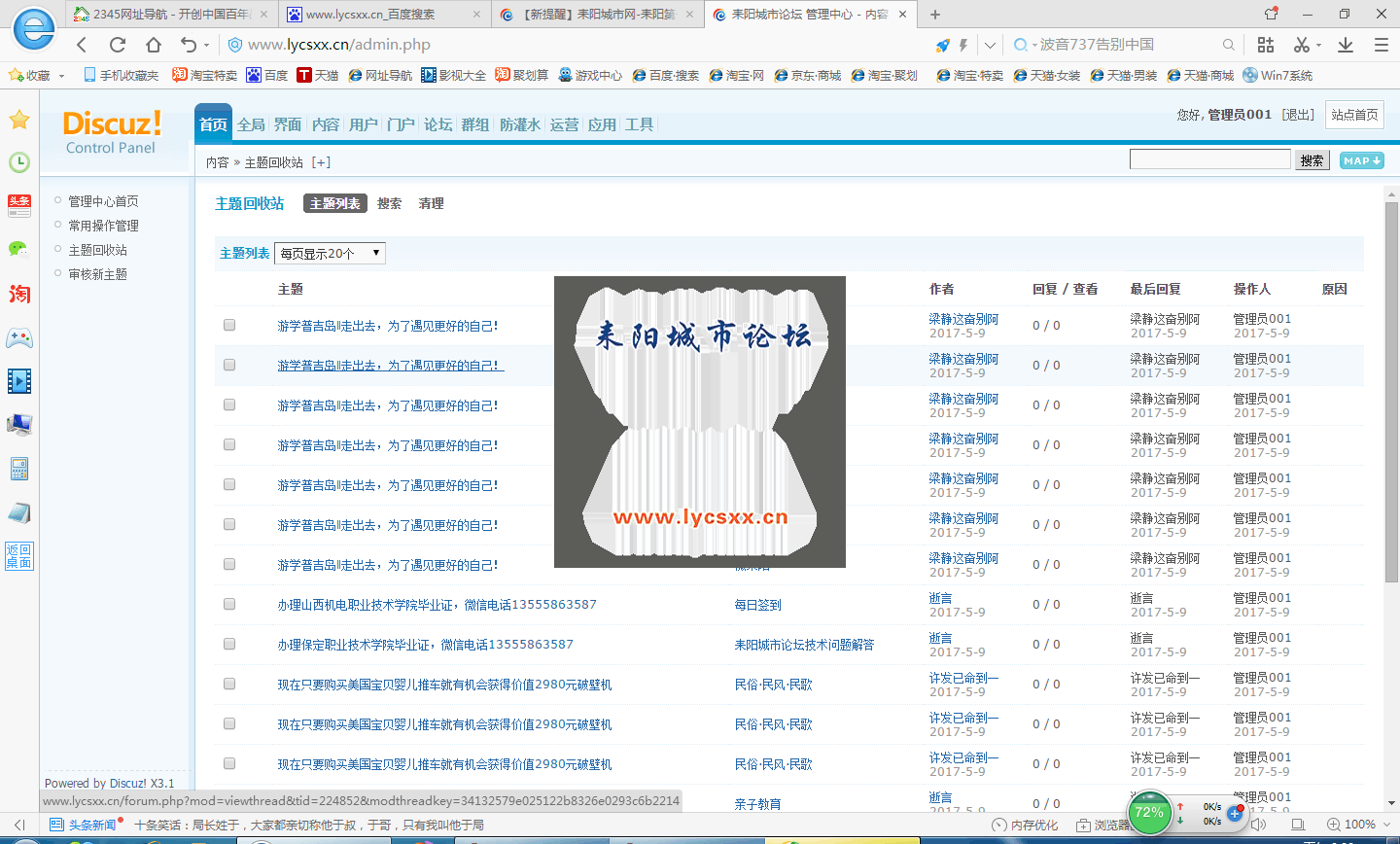Click the admin search input field
The width and height of the screenshot is (1400, 844).
coord(1210,159)
